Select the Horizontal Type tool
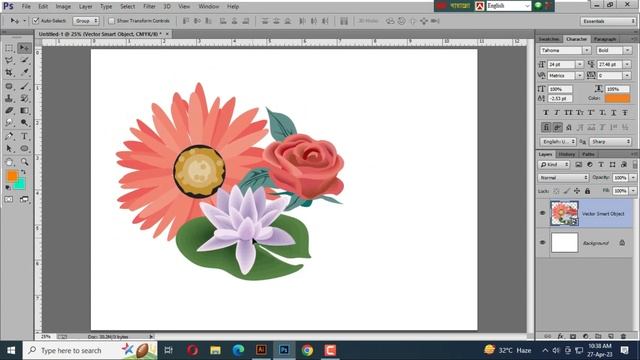Screen dimensions: 640x360 click(x=24, y=136)
